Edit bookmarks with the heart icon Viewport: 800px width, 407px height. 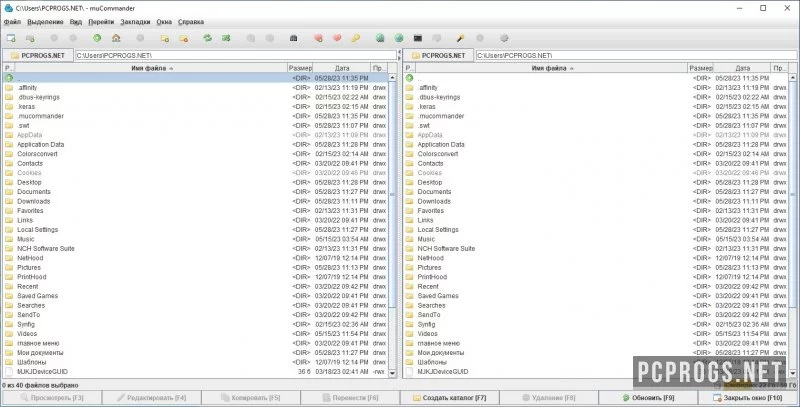pyautogui.click(x=337, y=38)
